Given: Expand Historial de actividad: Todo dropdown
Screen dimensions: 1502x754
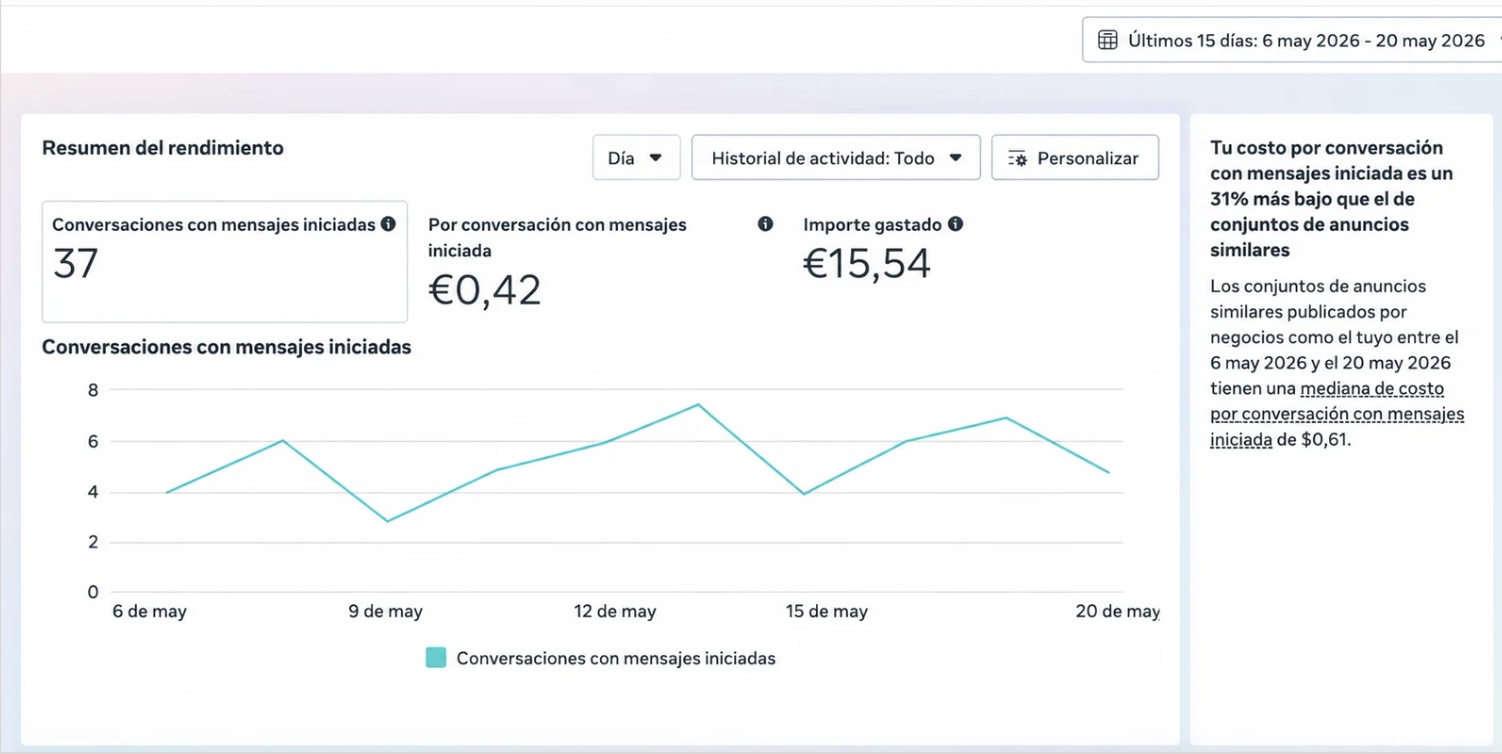Looking at the screenshot, I should 836,158.
